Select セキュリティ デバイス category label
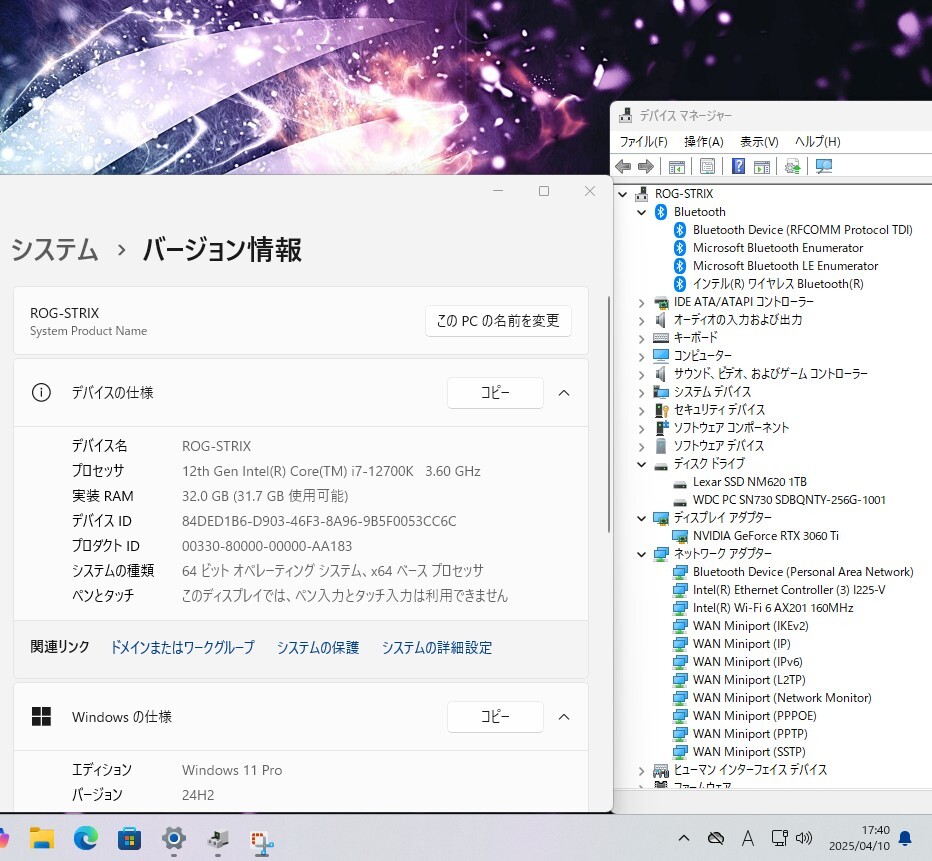The height and width of the screenshot is (861, 932). pyautogui.click(x=719, y=410)
